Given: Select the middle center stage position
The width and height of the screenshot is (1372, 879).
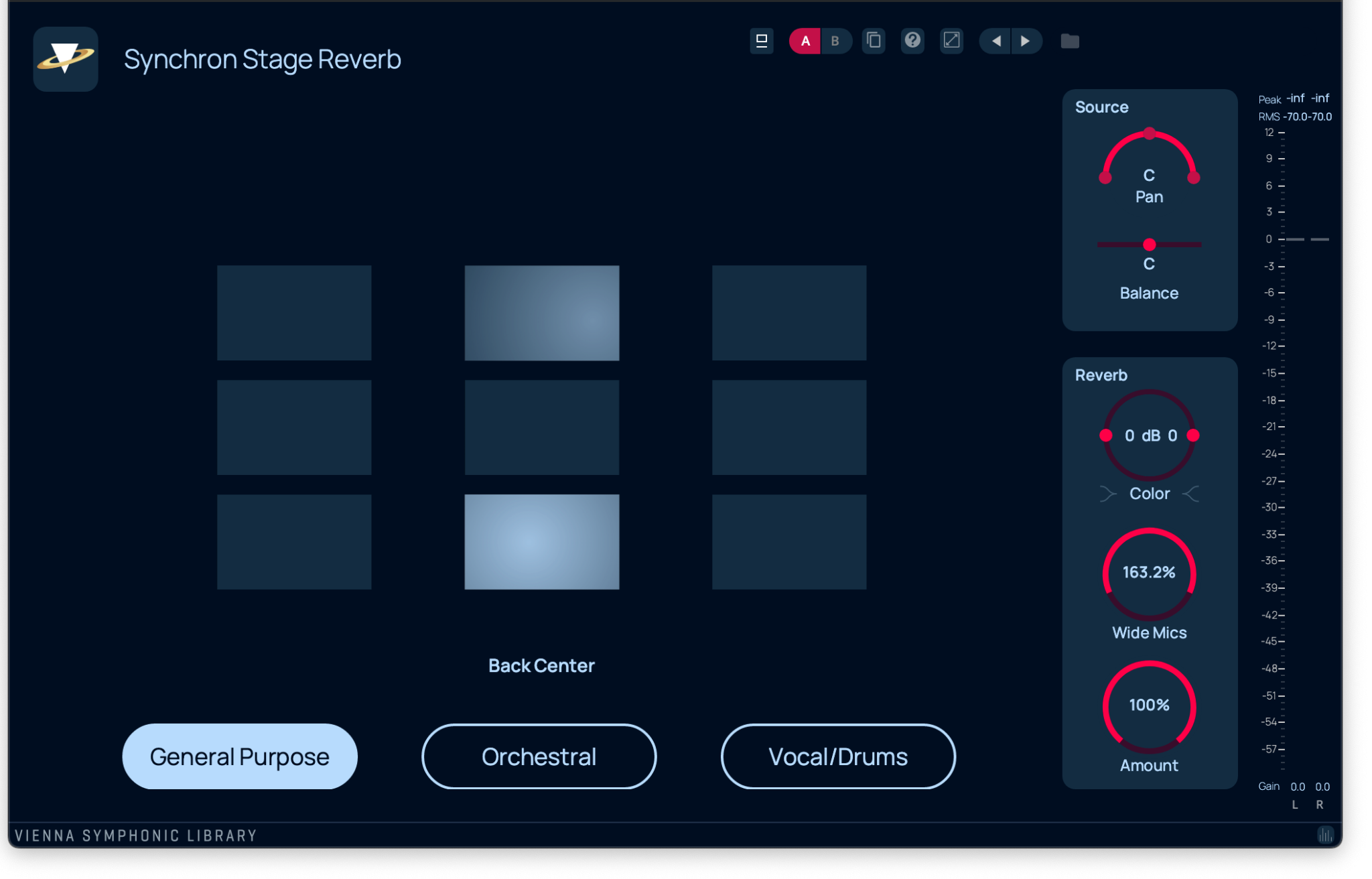Looking at the screenshot, I should point(542,427).
